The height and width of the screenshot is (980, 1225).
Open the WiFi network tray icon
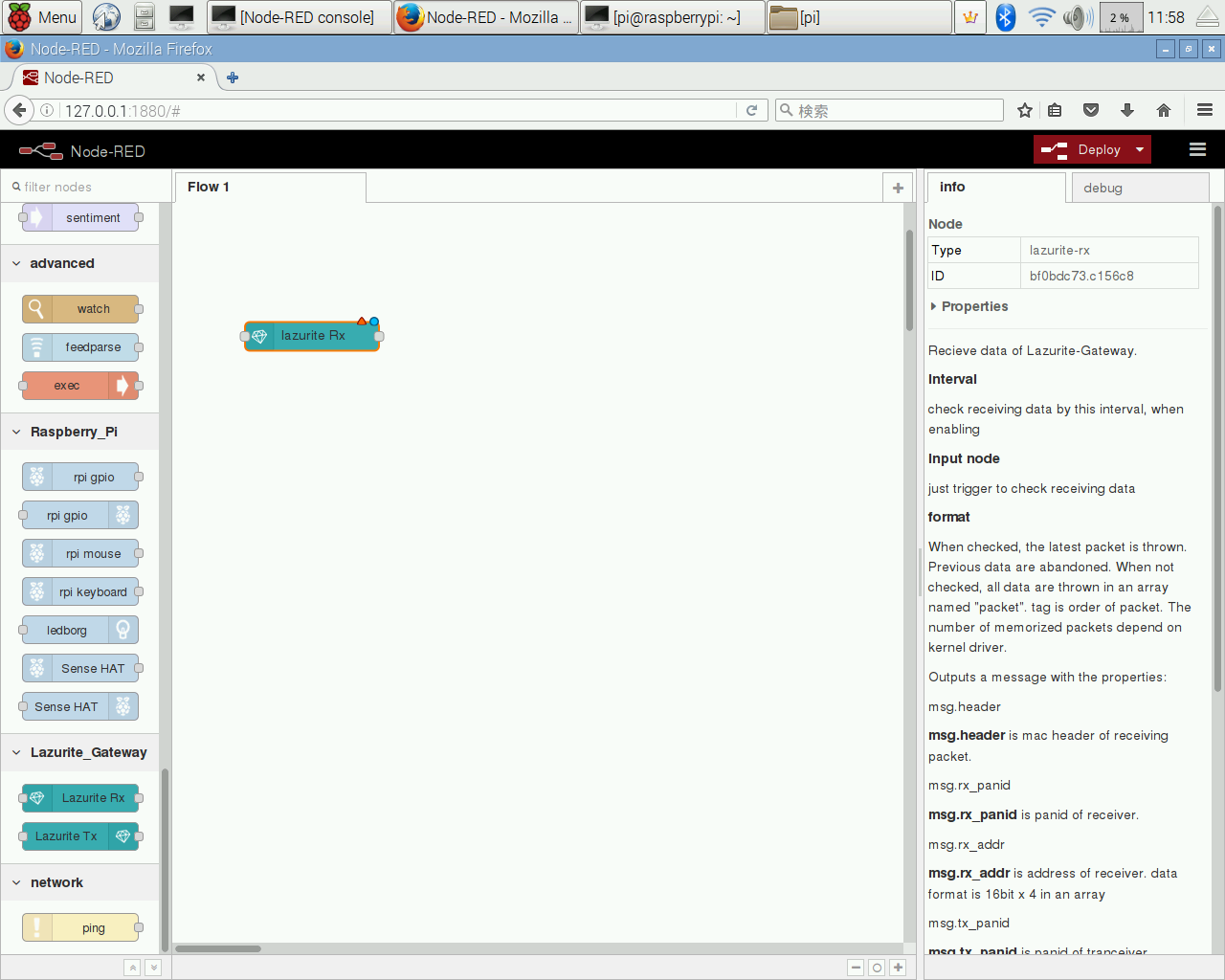pos(1041,17)
